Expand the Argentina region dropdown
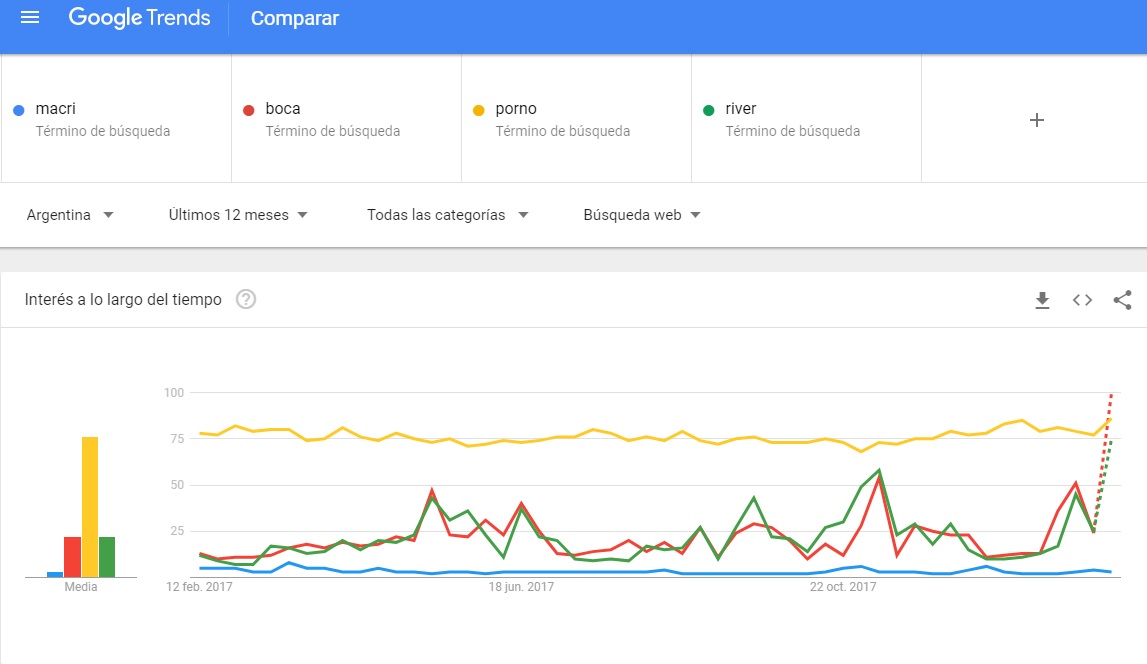 (x=69, y=215)
